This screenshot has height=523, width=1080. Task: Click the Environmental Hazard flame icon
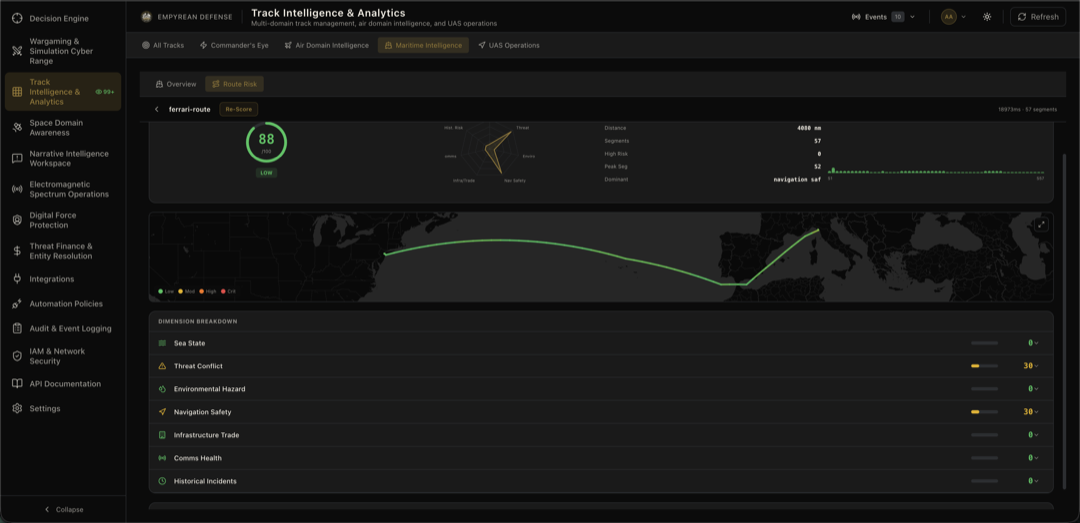click(163, 389)
